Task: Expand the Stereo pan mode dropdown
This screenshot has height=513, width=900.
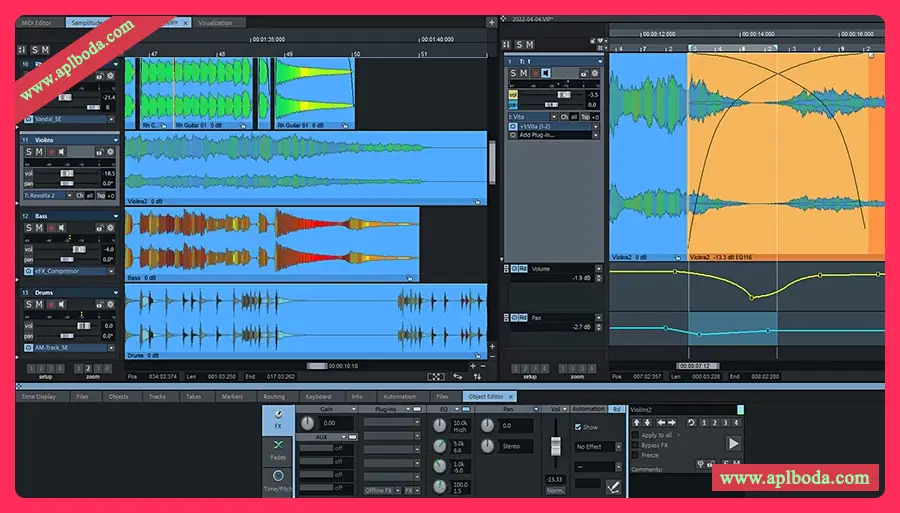Action: [516, 447]
